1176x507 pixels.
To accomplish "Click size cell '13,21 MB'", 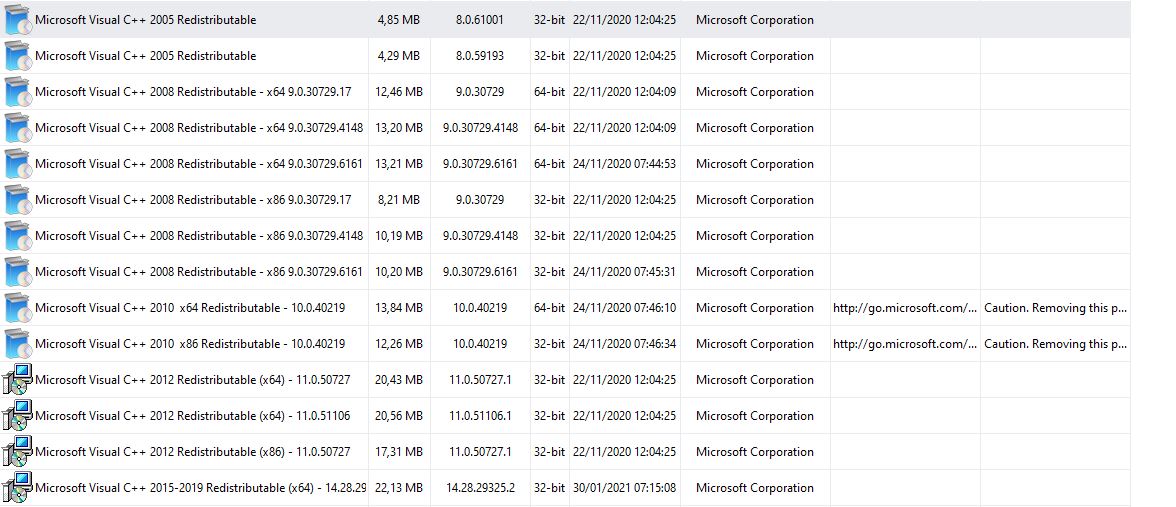I will (x=399, y=164).
